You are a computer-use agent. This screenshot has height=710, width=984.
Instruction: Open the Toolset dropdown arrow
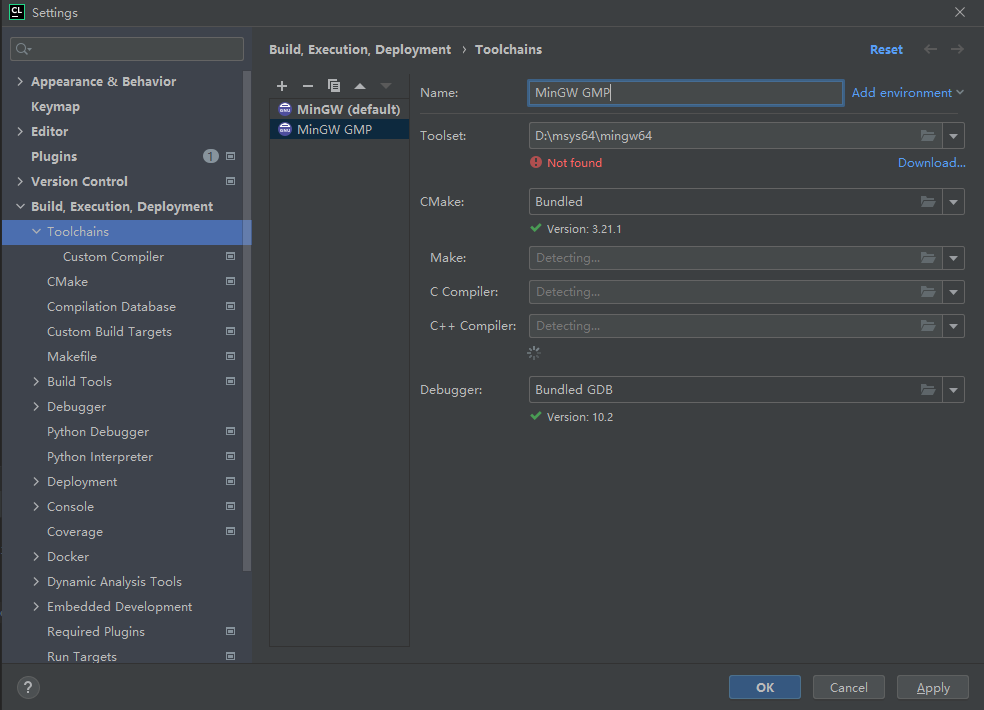pyautogui.click(x=953, y=136)
